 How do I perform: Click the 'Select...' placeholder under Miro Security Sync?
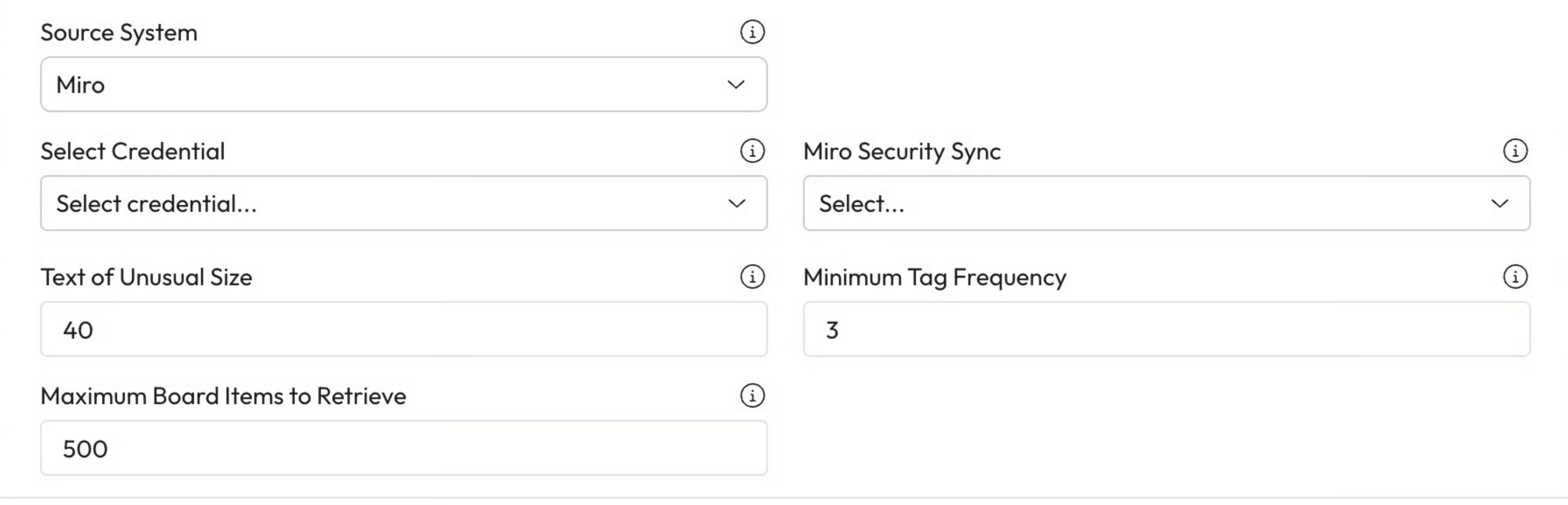861,204
